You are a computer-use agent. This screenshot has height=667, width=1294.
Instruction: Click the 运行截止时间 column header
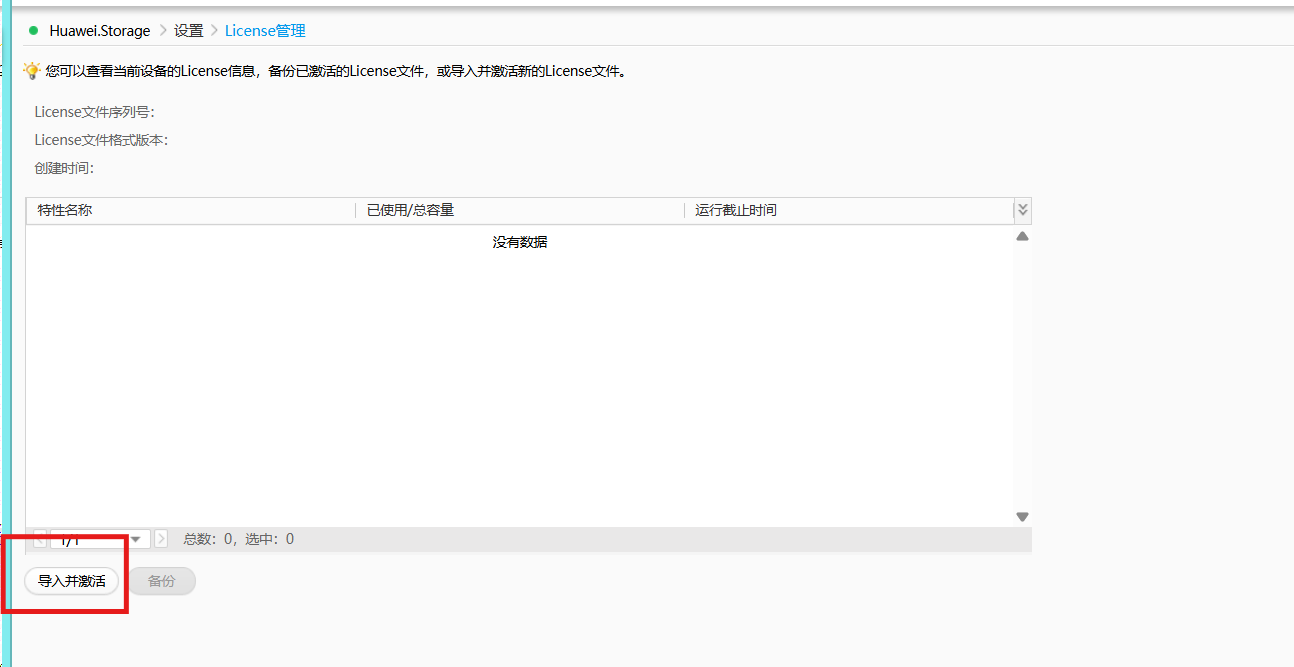pyautogui.click(x=738, y=210)
